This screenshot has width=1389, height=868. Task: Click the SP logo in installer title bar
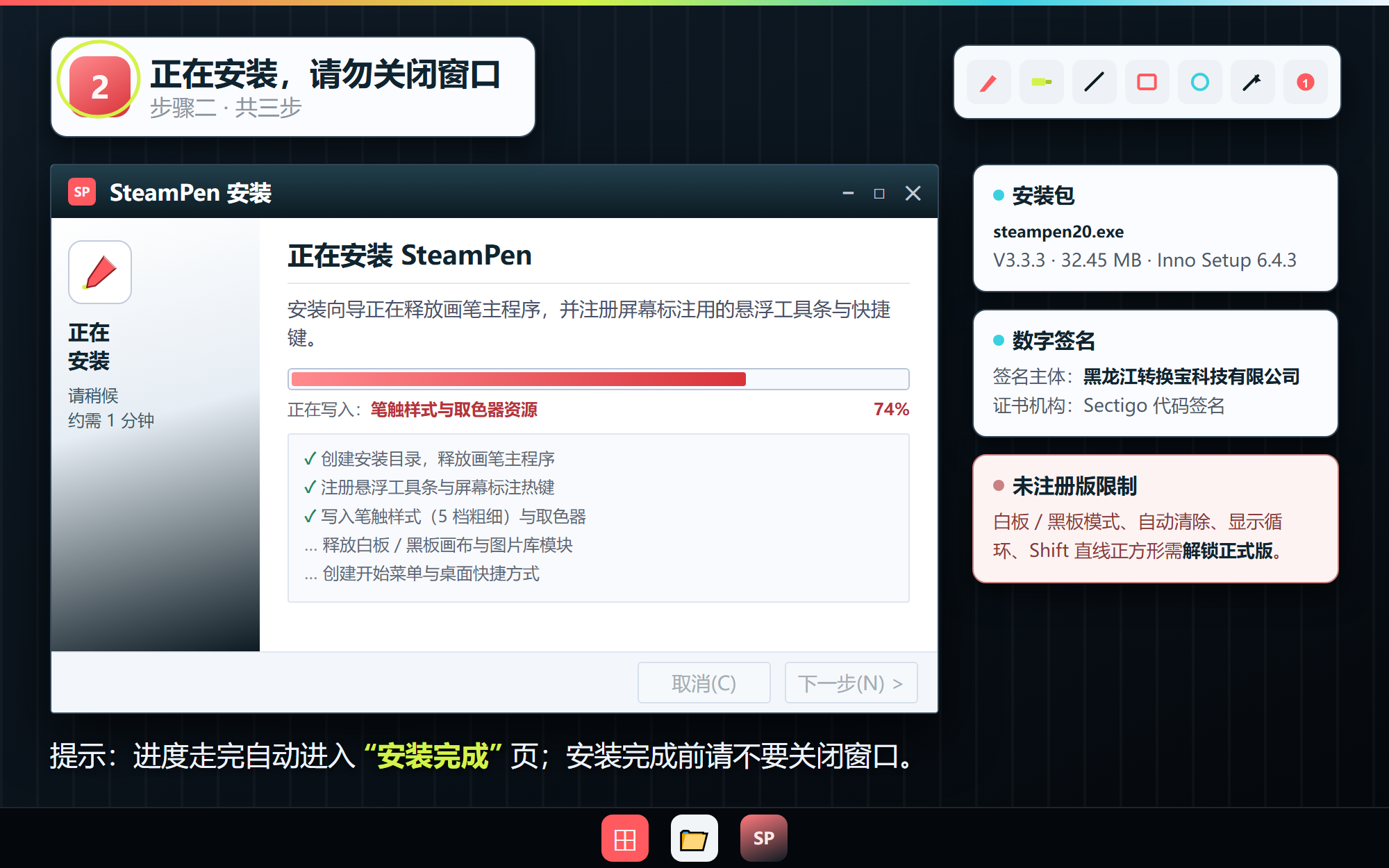[82, 192]
